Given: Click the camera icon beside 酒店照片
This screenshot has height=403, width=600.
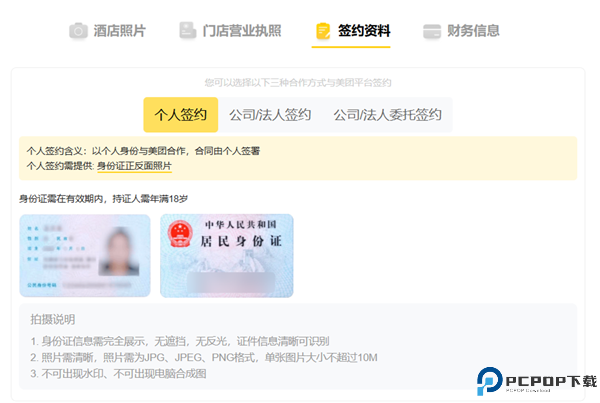Looking at the screenshot, I should point(78,31).
